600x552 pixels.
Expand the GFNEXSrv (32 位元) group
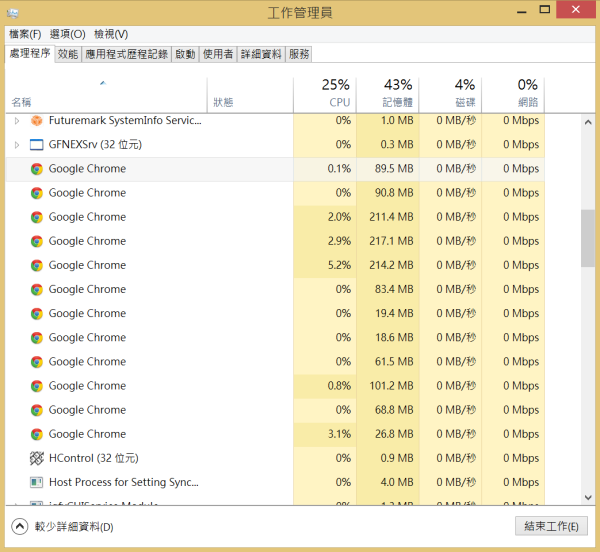(x=16, y=145)
